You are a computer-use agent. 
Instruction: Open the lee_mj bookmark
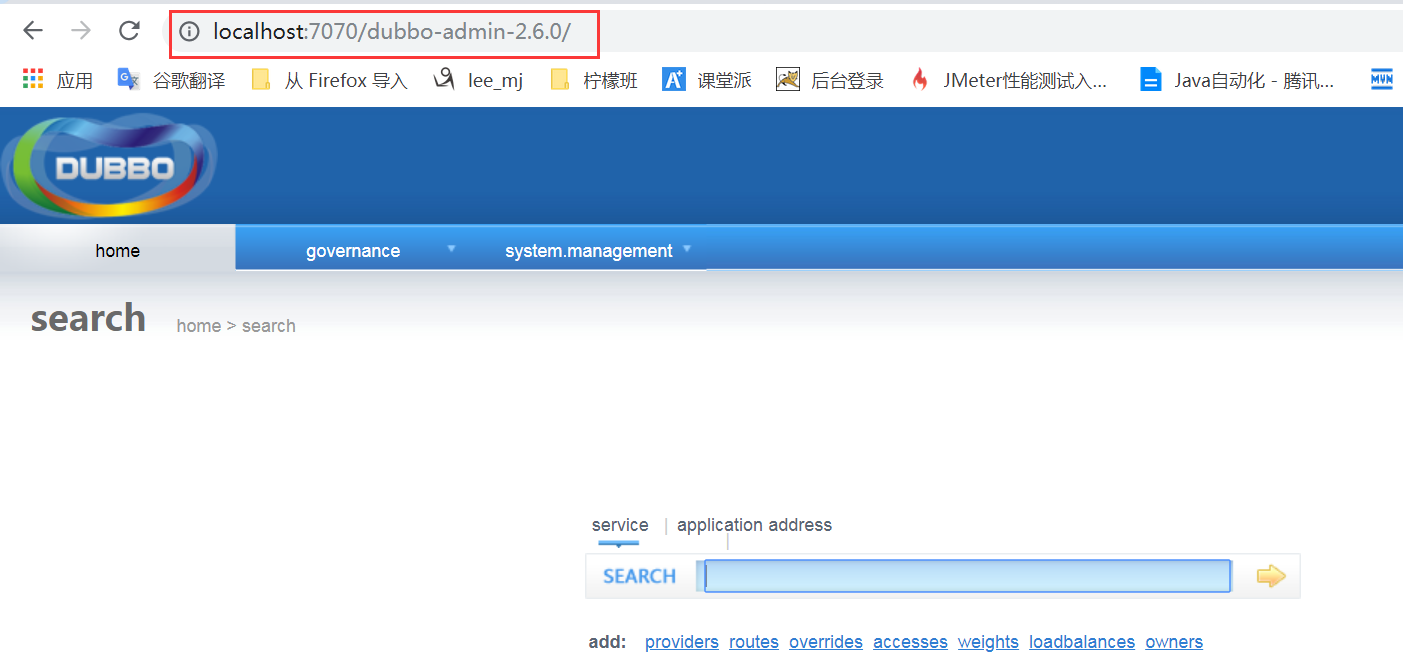point(478,80)
